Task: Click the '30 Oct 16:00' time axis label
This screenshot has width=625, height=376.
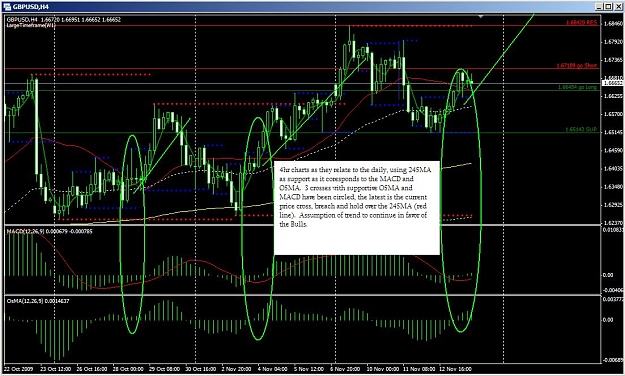Action: pyautogui.click(x=200, y=369)
